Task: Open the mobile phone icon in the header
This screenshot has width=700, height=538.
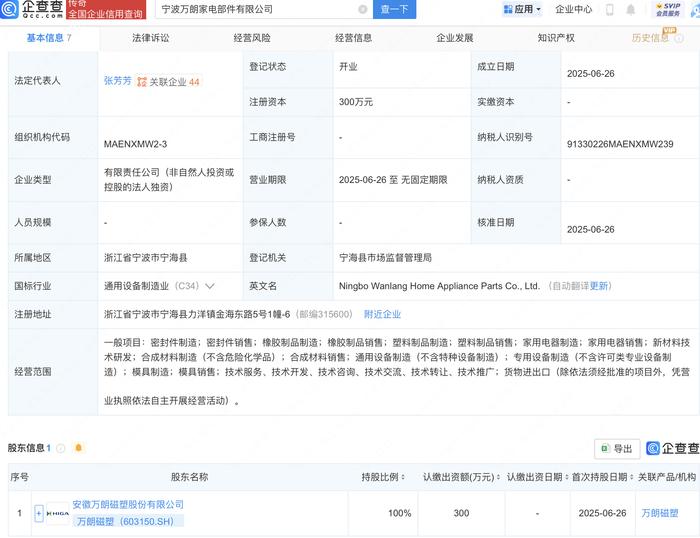Action: (609, 9)
